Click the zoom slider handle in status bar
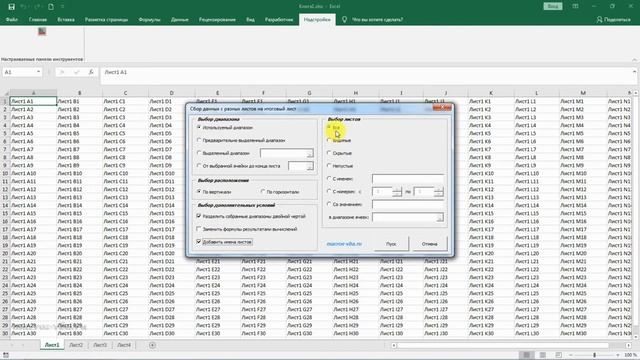The image size is (640, 360). (x=594, y=355)
